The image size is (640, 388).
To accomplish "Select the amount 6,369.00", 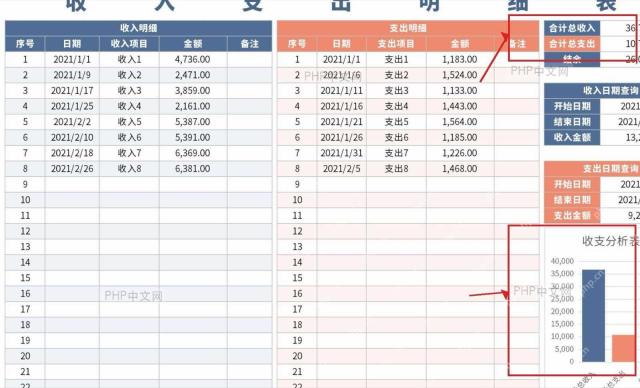I will [193, 153].
